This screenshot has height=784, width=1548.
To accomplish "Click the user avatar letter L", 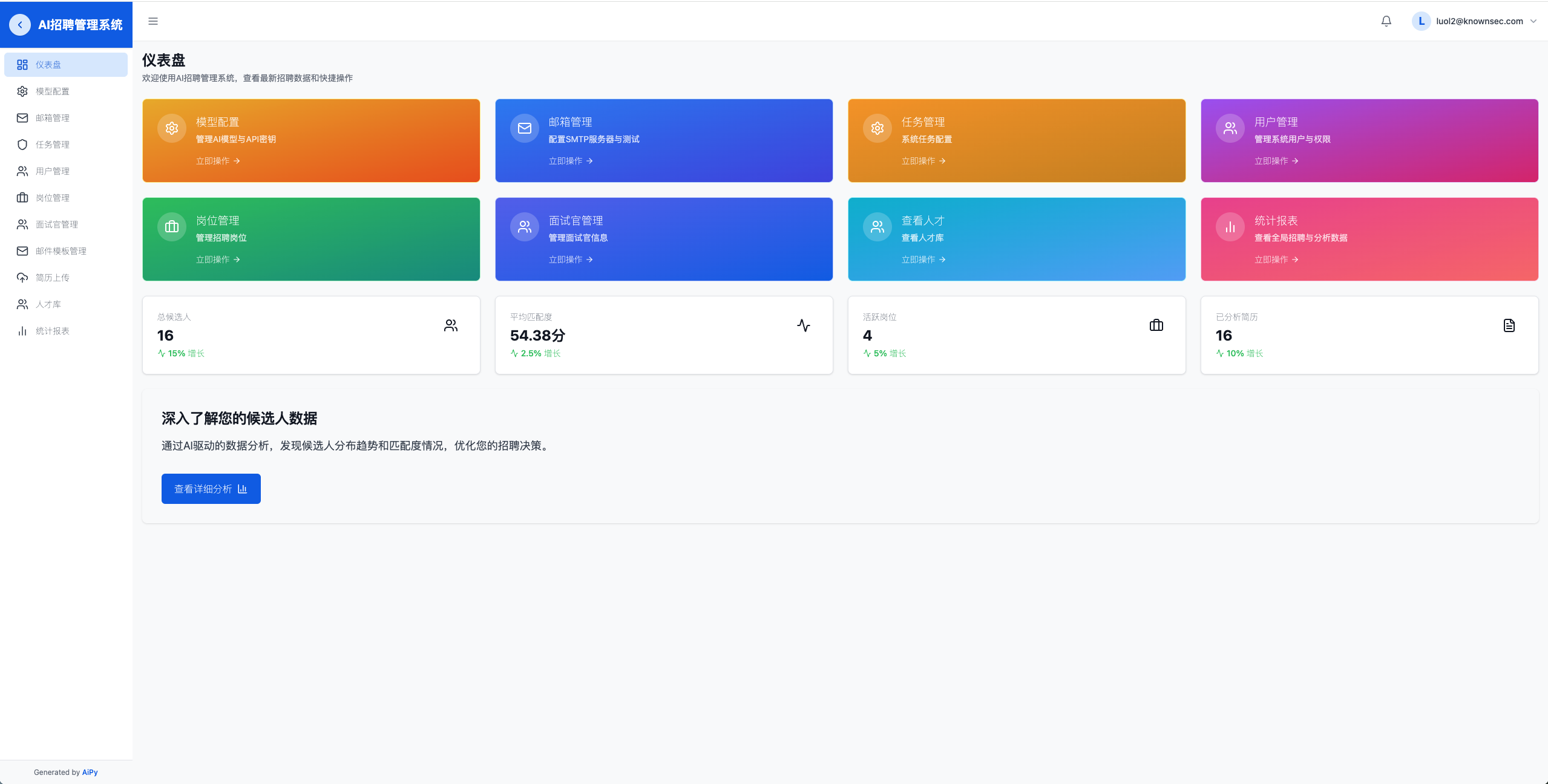I will tap(1421, 21).
